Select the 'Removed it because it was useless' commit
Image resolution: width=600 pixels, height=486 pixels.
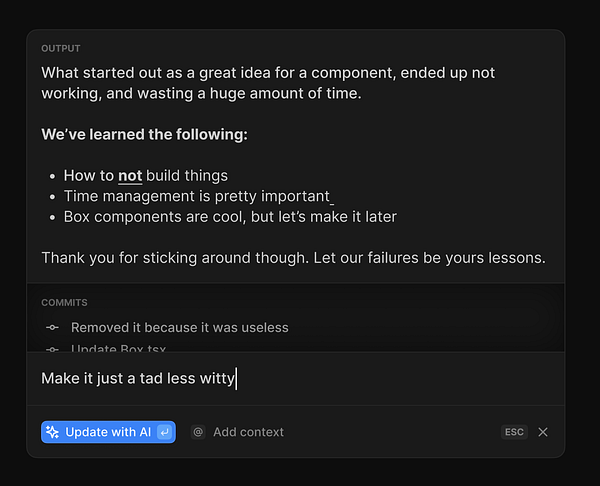pos(180,328)
